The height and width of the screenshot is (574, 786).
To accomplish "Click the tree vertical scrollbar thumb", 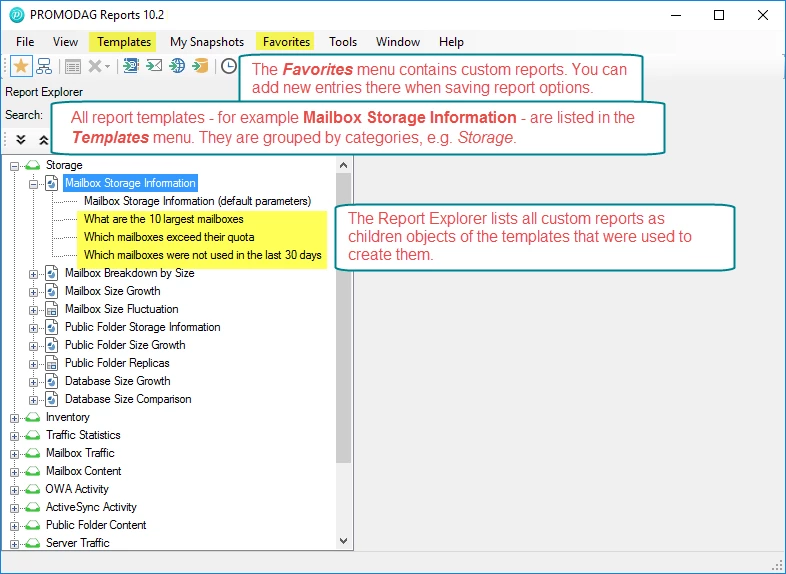I will 343,318.
